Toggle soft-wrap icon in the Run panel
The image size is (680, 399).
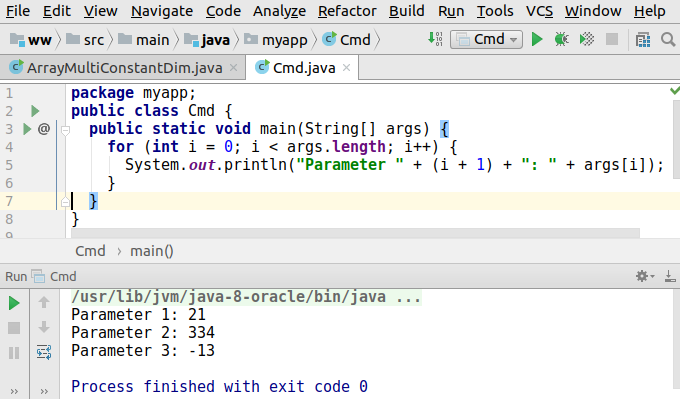(x=44, y=352)
